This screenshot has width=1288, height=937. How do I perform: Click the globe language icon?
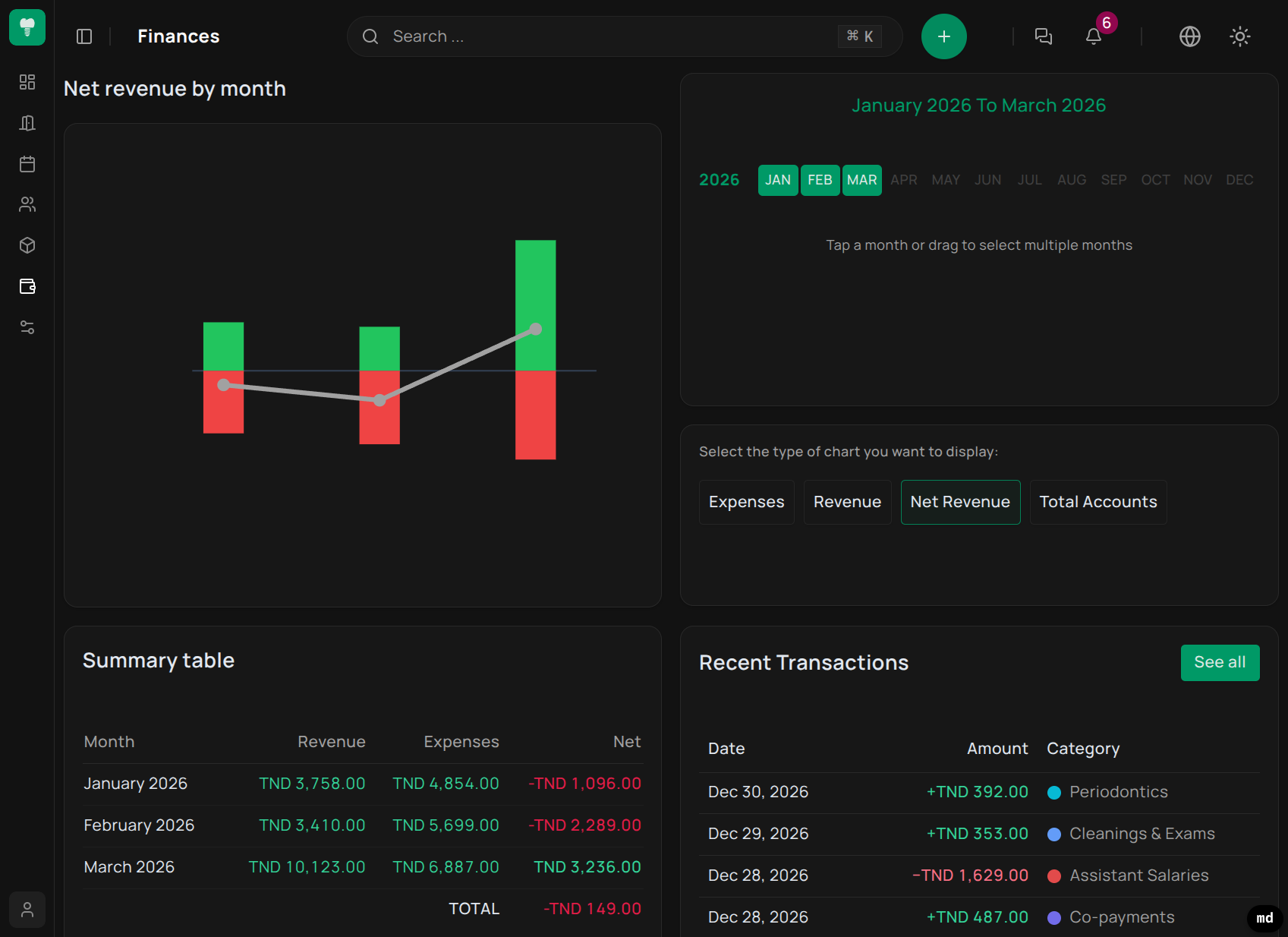click(x=1189, y=36)
